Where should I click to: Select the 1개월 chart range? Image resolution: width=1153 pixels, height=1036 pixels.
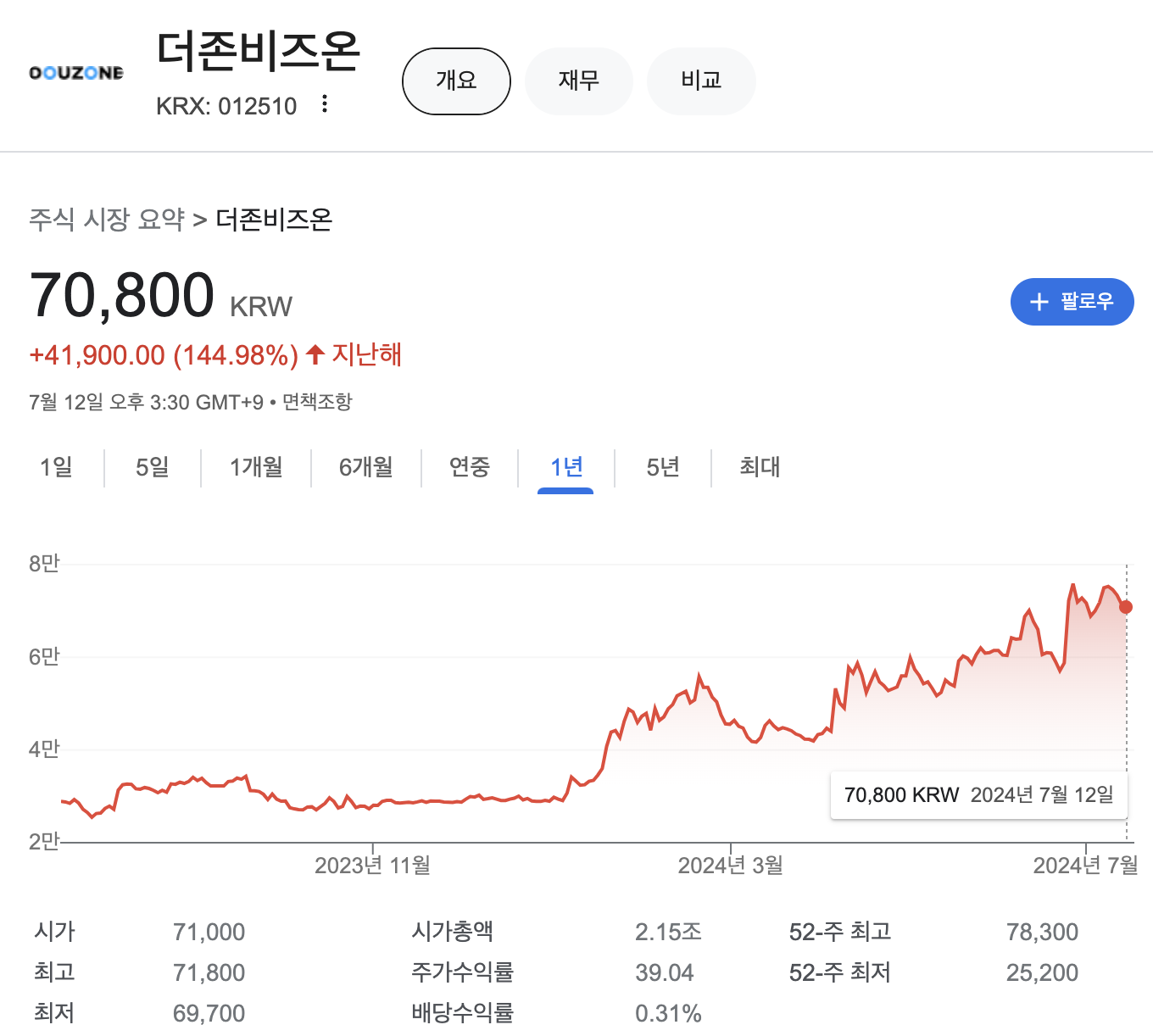point(256,467)
